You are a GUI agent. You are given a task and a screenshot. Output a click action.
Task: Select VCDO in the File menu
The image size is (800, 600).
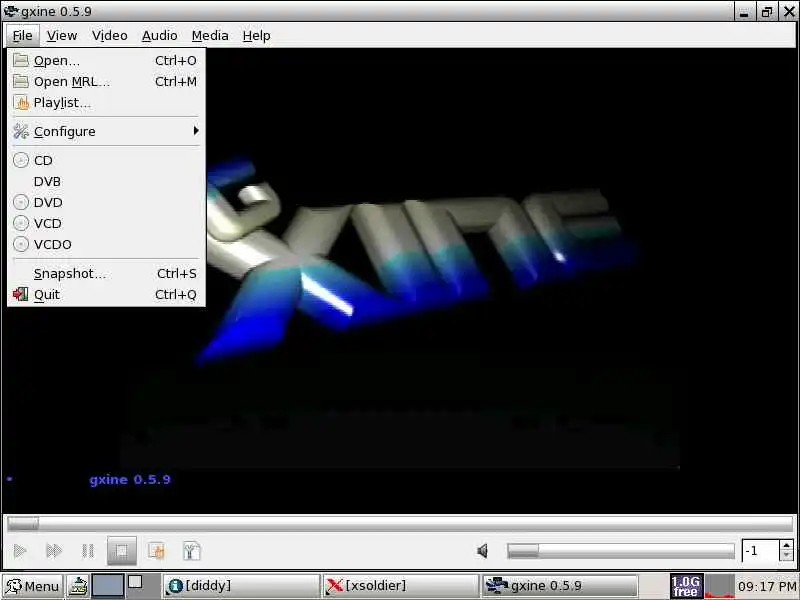(106, 244)
